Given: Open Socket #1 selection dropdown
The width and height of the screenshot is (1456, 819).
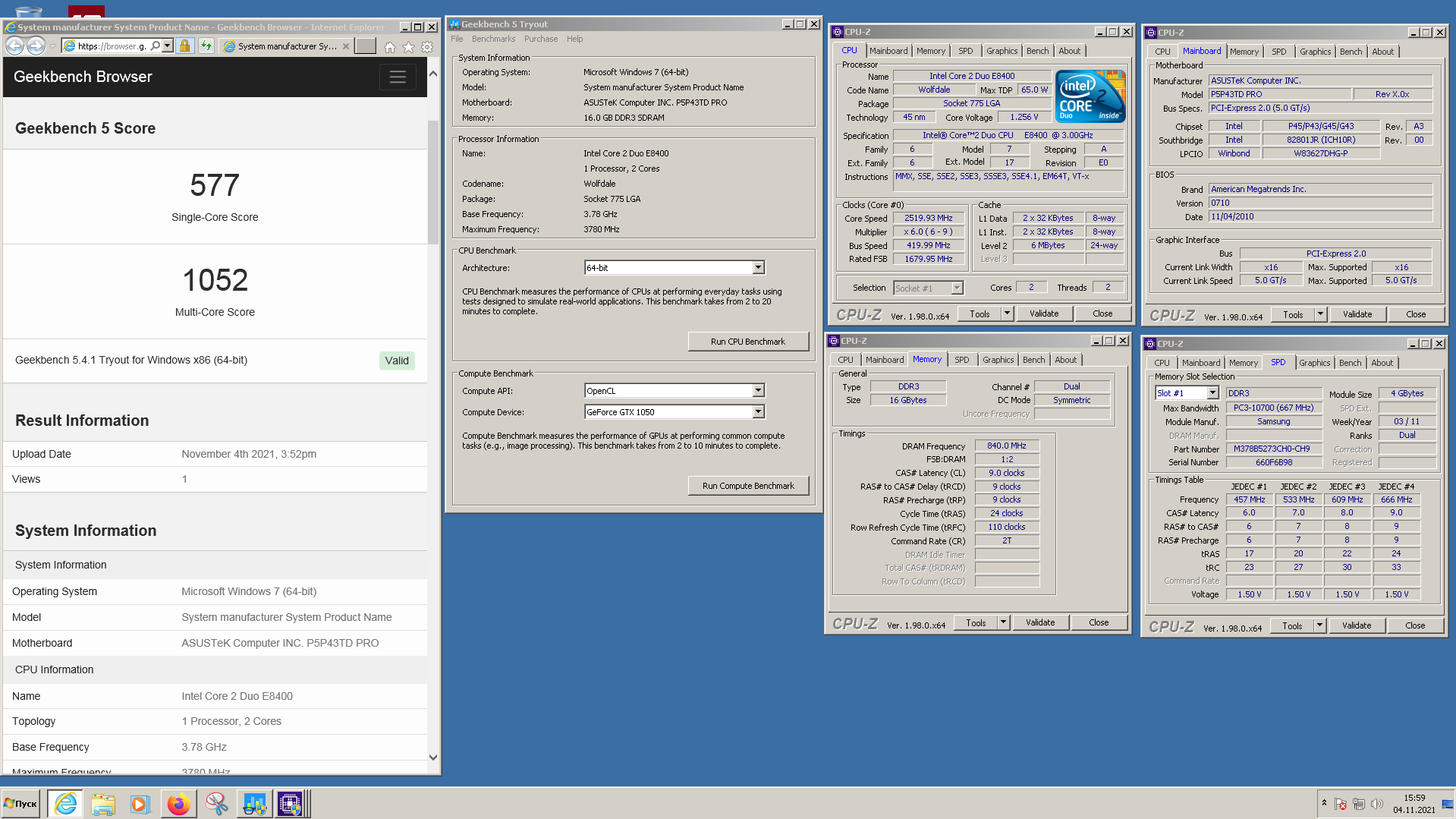Looking at the screenshot, I should [957, 288].
